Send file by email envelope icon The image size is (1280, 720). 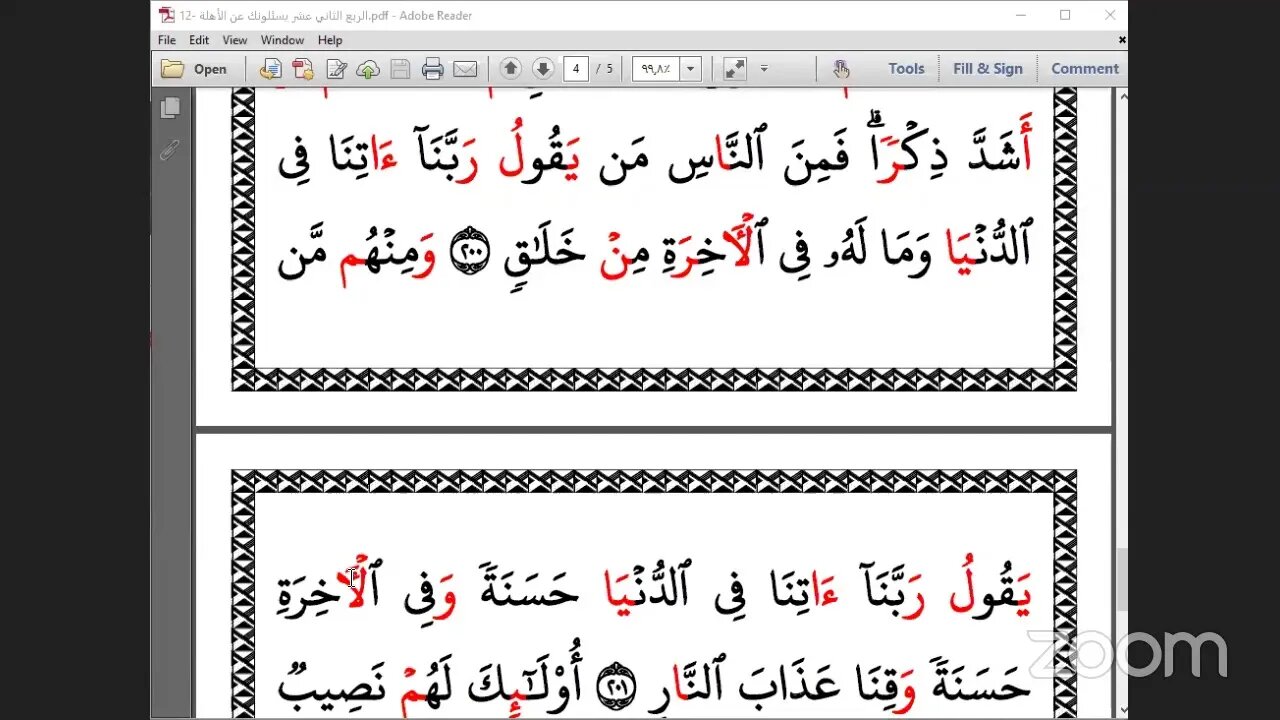(465, 69)
